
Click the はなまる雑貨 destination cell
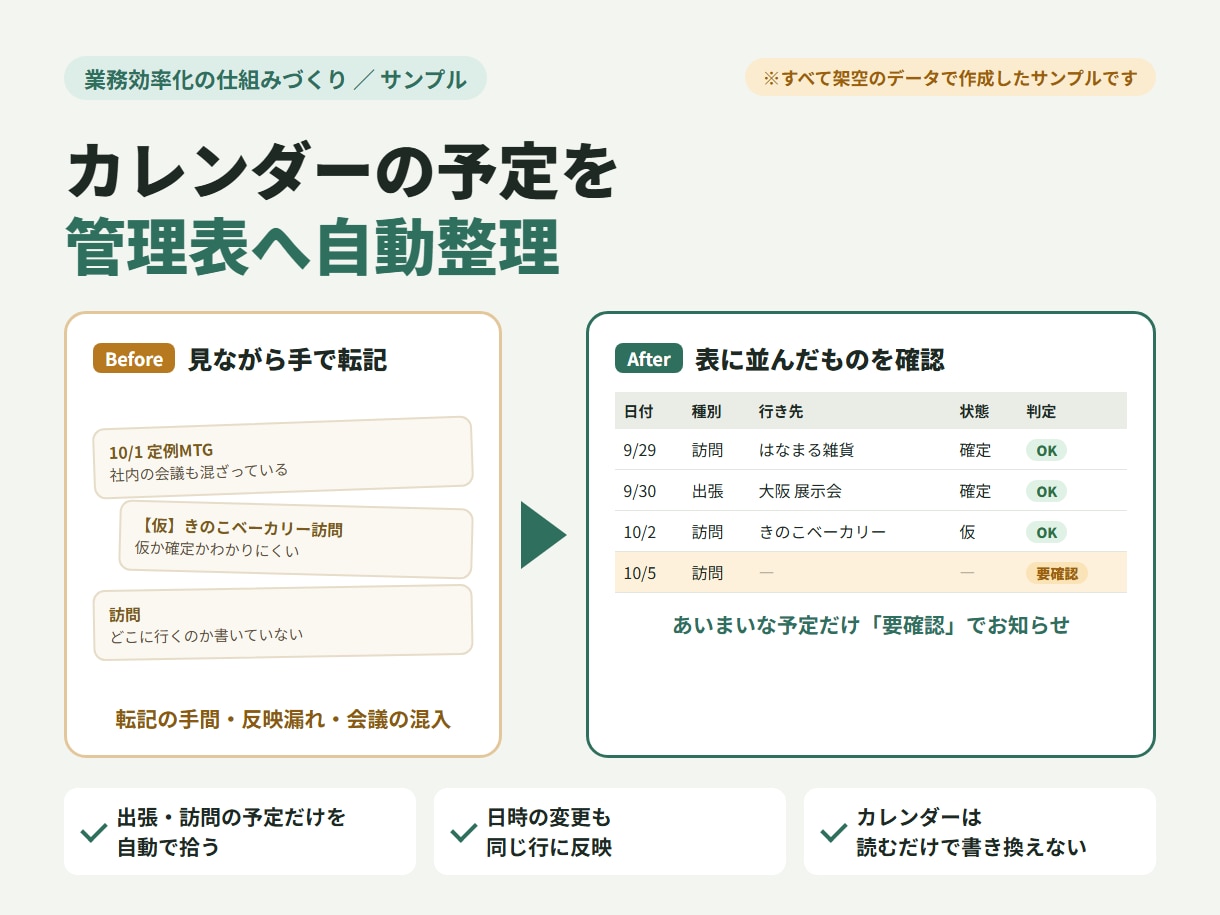tap(806, 450)
